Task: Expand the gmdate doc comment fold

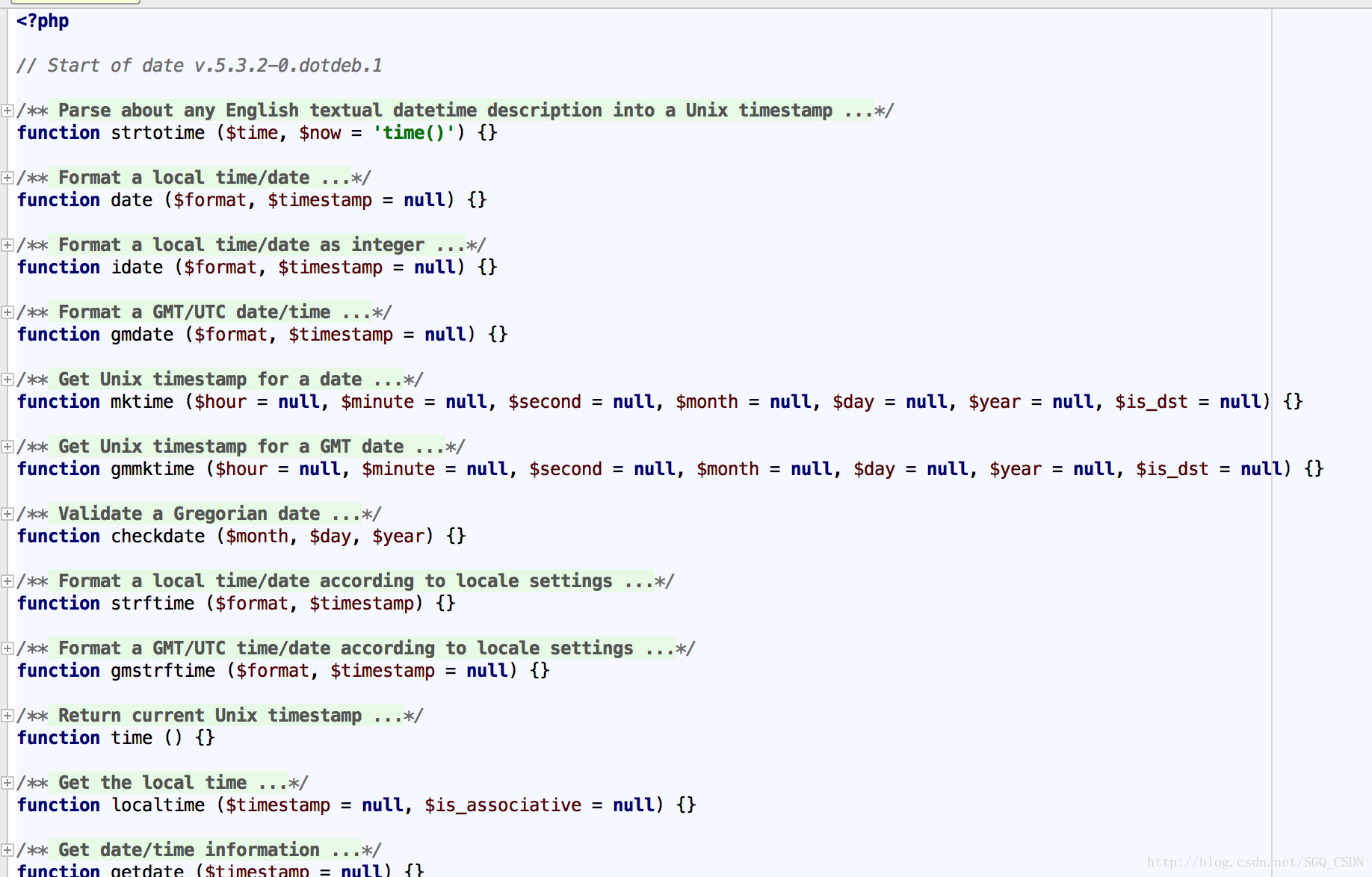Action: click(x=7, y=312)
